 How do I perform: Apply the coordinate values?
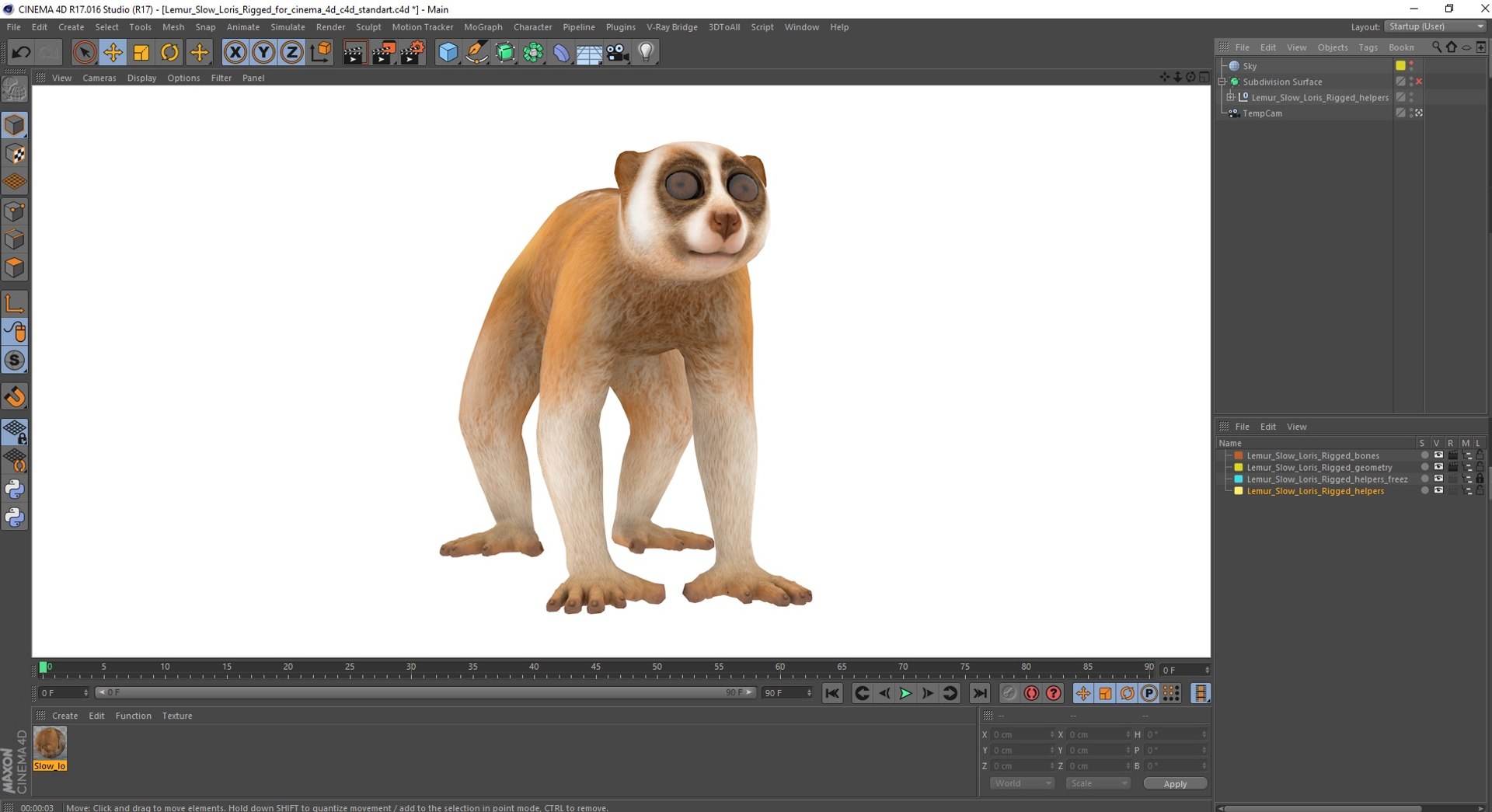click(1175, 784)
